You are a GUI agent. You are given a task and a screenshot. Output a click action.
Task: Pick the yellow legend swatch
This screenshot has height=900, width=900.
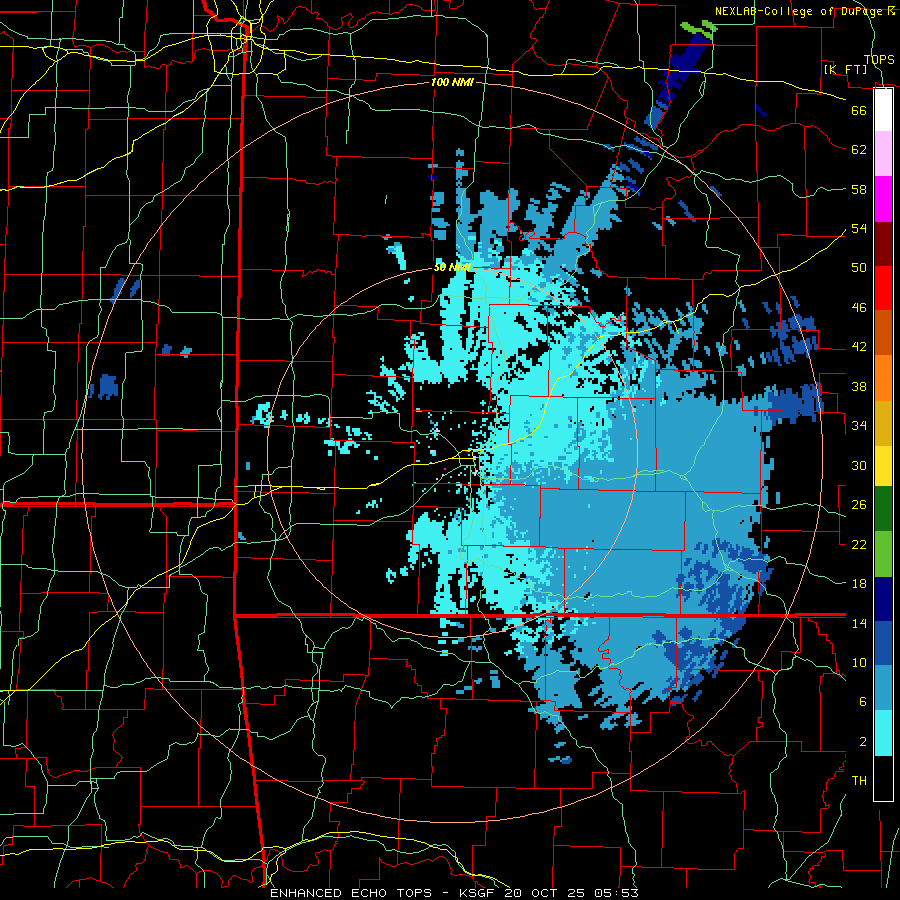pyautogui.click(x=883, y=465)
